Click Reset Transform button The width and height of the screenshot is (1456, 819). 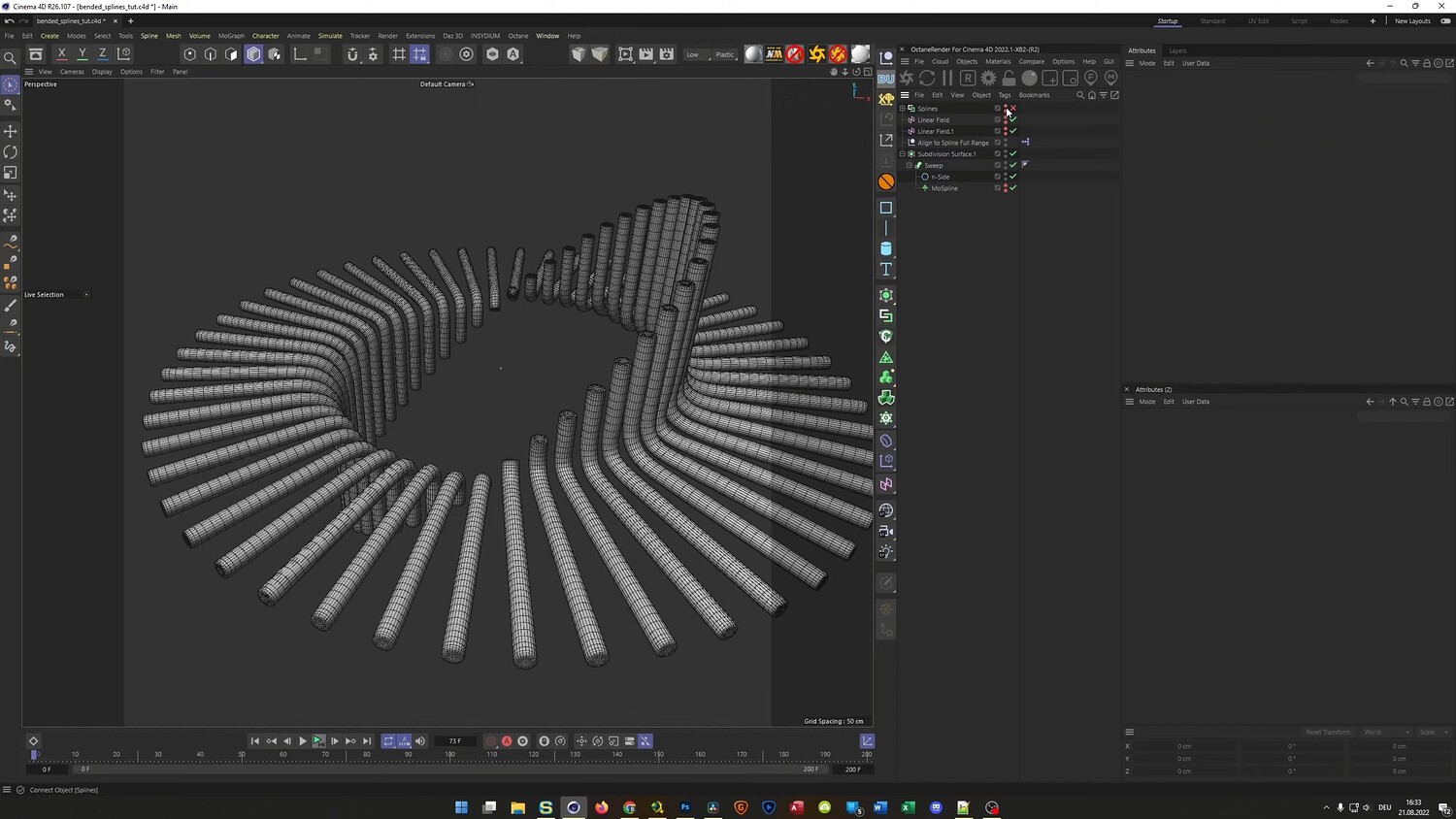(x=1328, y=732)
